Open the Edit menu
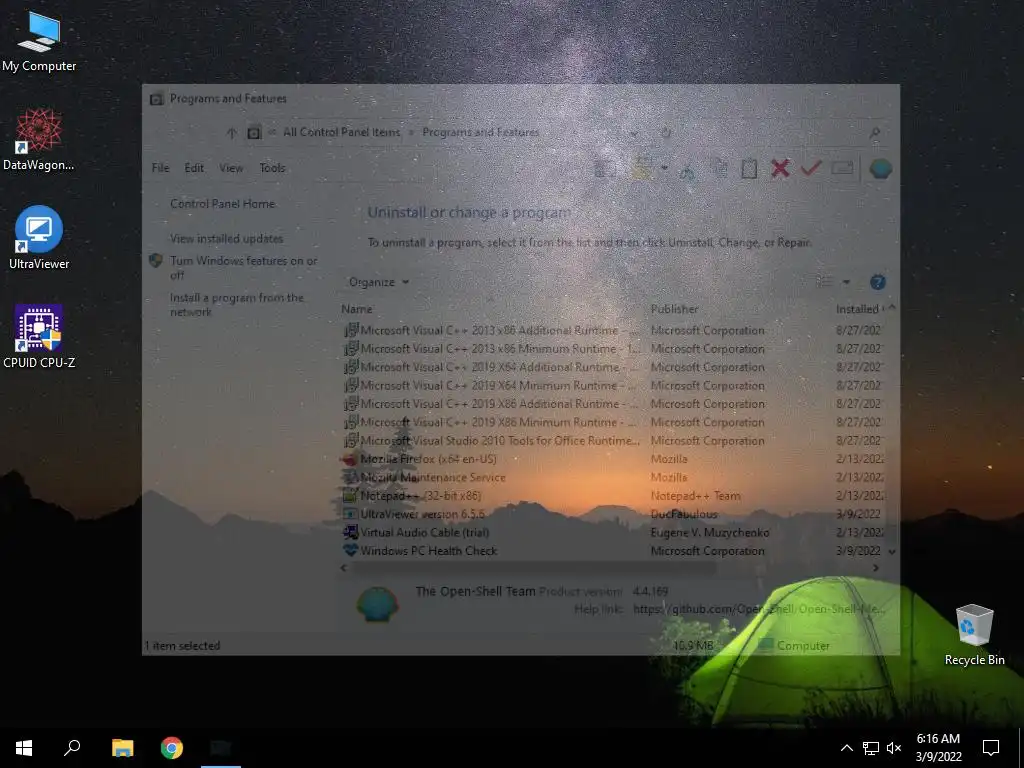The height and width of the screenshot is (768, 1024). [194, 168]
